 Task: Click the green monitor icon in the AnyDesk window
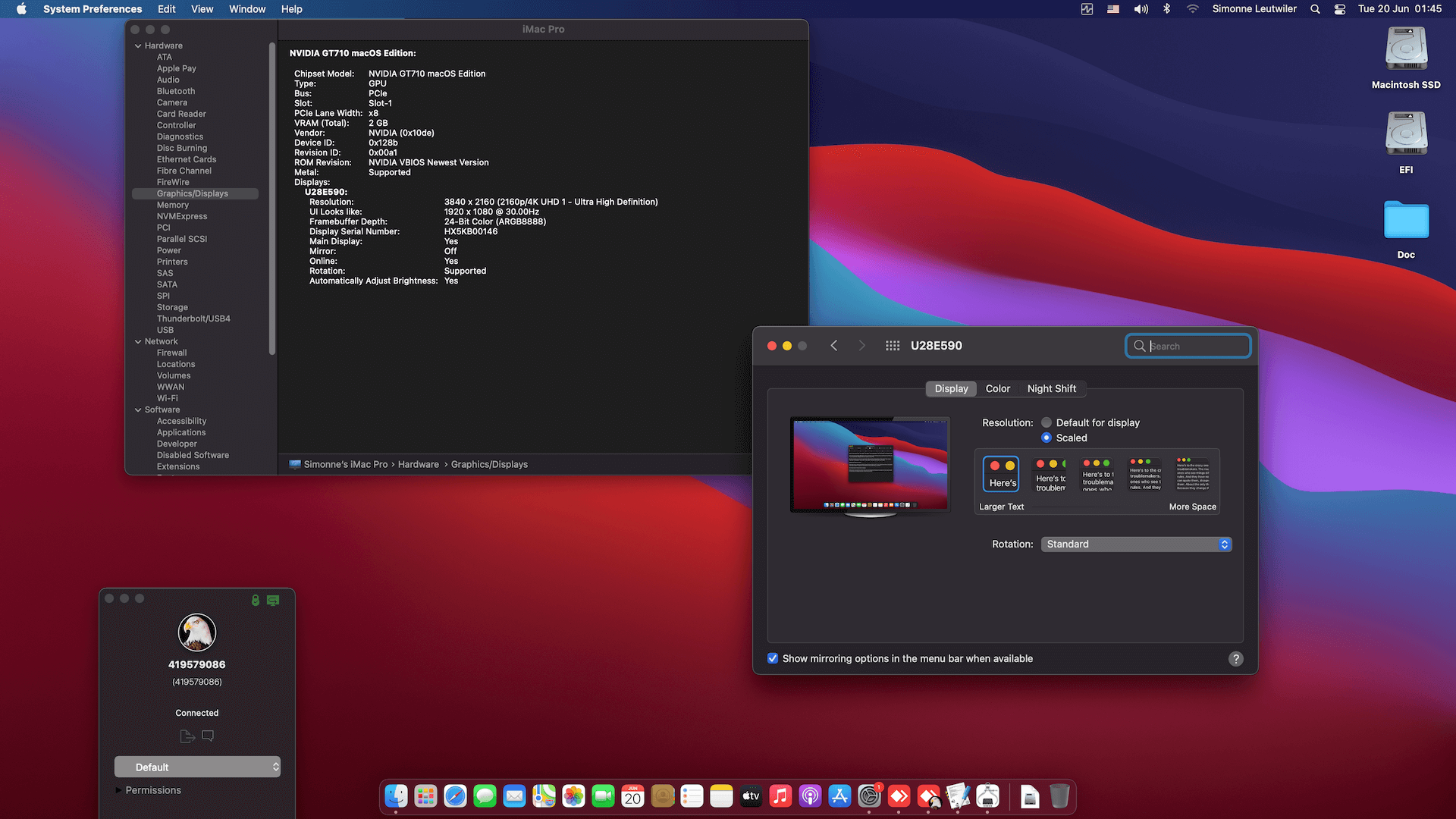click(273, 600)
